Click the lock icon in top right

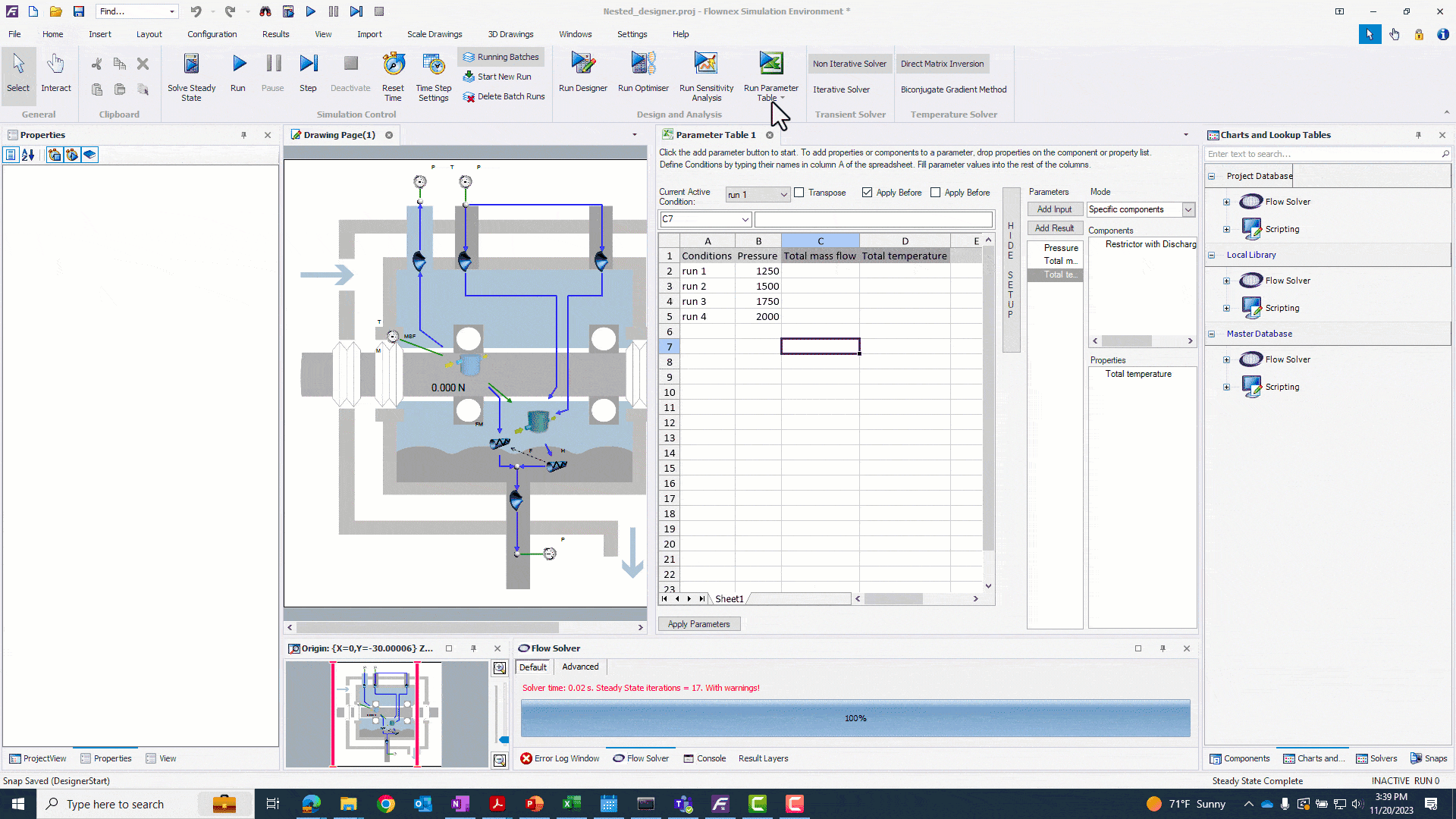1418,34
